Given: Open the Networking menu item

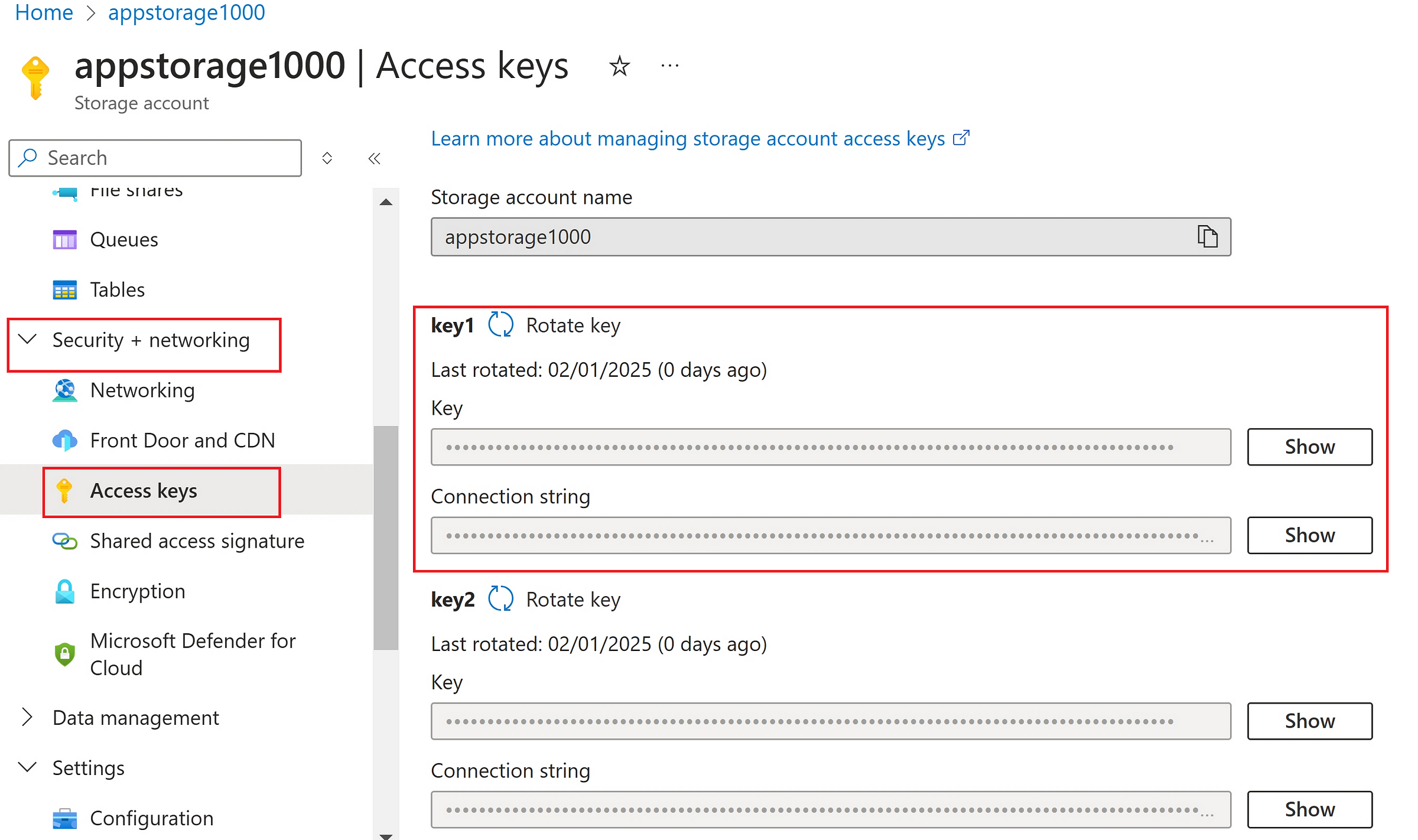Looking at the screenshot, I should coord(142,390).
